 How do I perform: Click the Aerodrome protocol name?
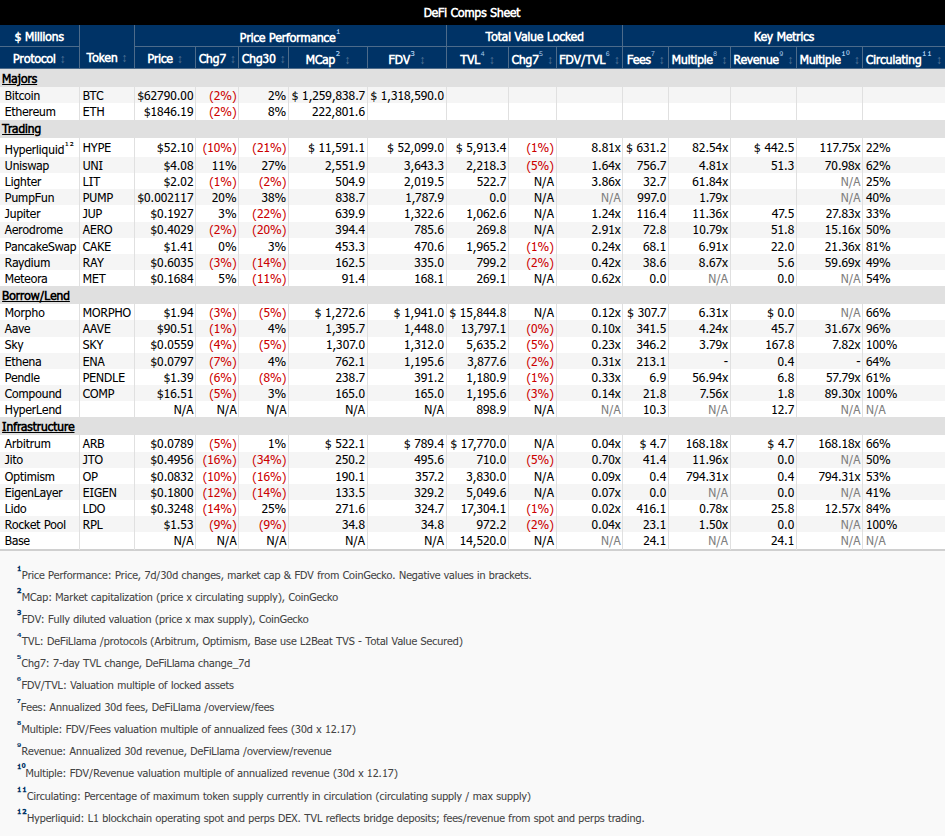pyautogui.click(x=34, y=230)
